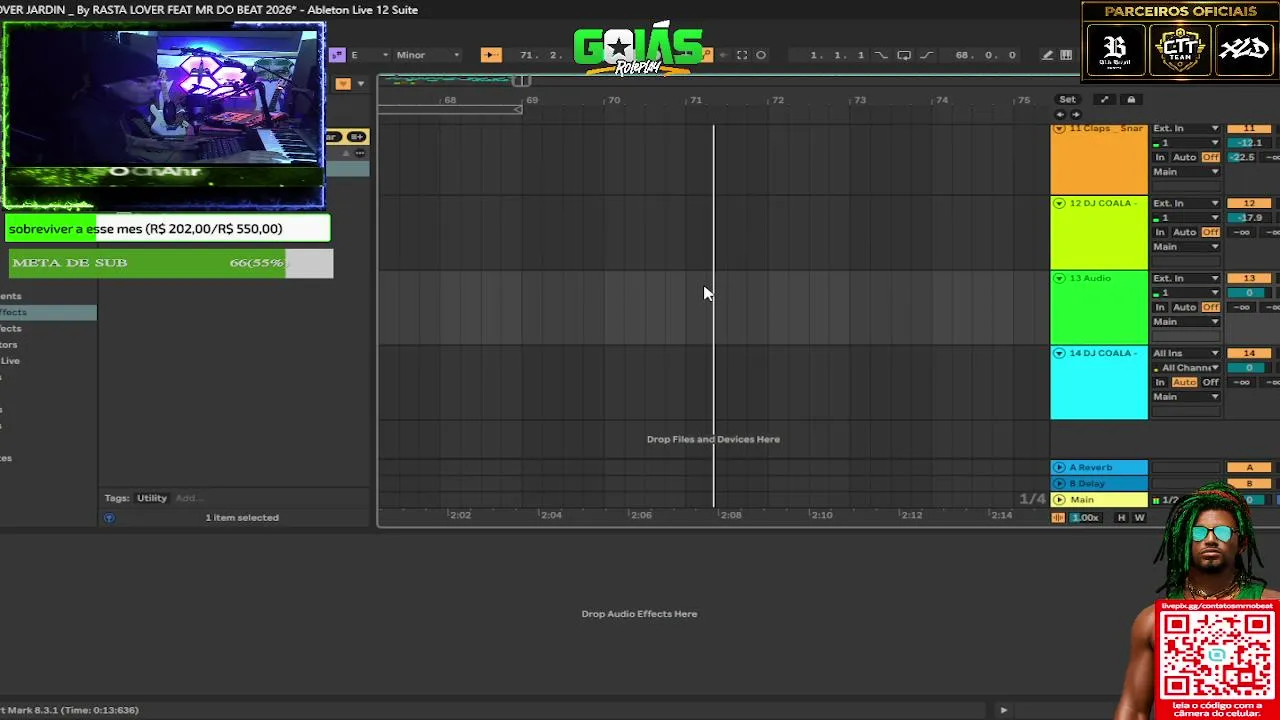Toggle track 11 activator button
The width and height of the screenshot is (1280, 720).
(1249, 129)
